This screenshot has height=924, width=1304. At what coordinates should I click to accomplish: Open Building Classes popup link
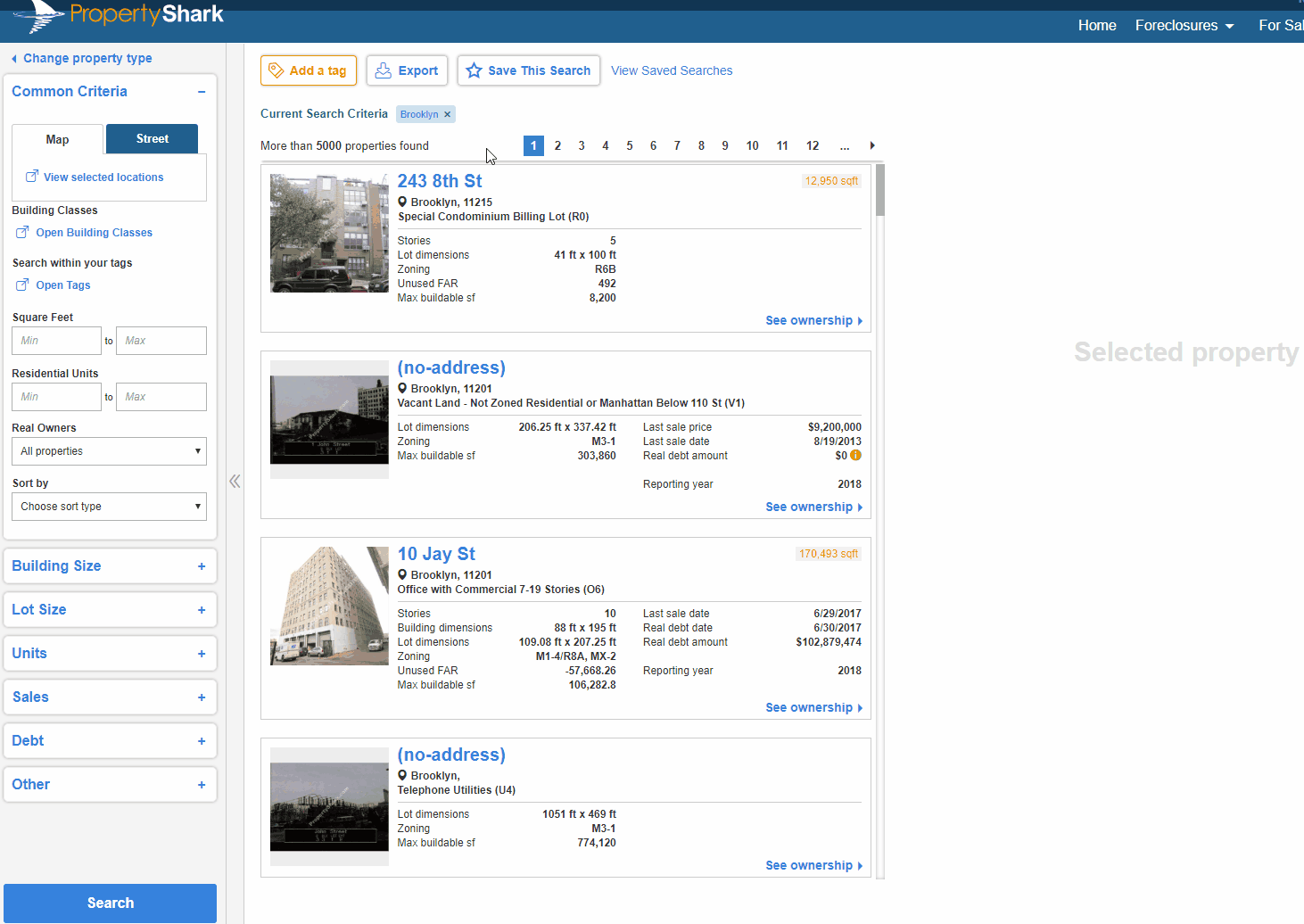(94, 233)
